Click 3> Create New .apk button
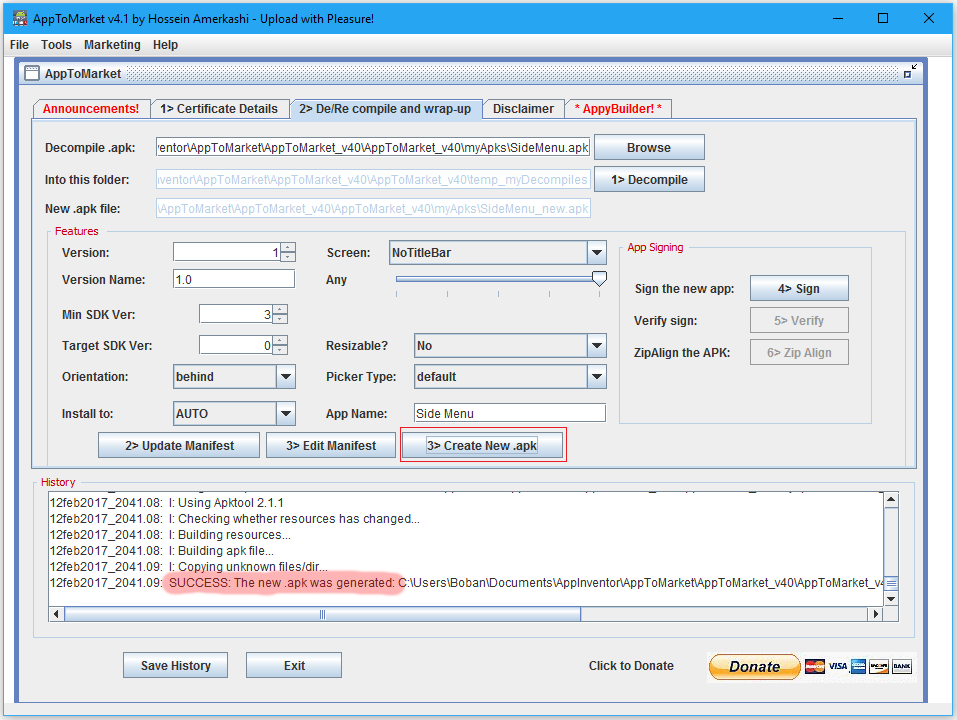This screenshot has height=720, width=957. tap(482, 445)
